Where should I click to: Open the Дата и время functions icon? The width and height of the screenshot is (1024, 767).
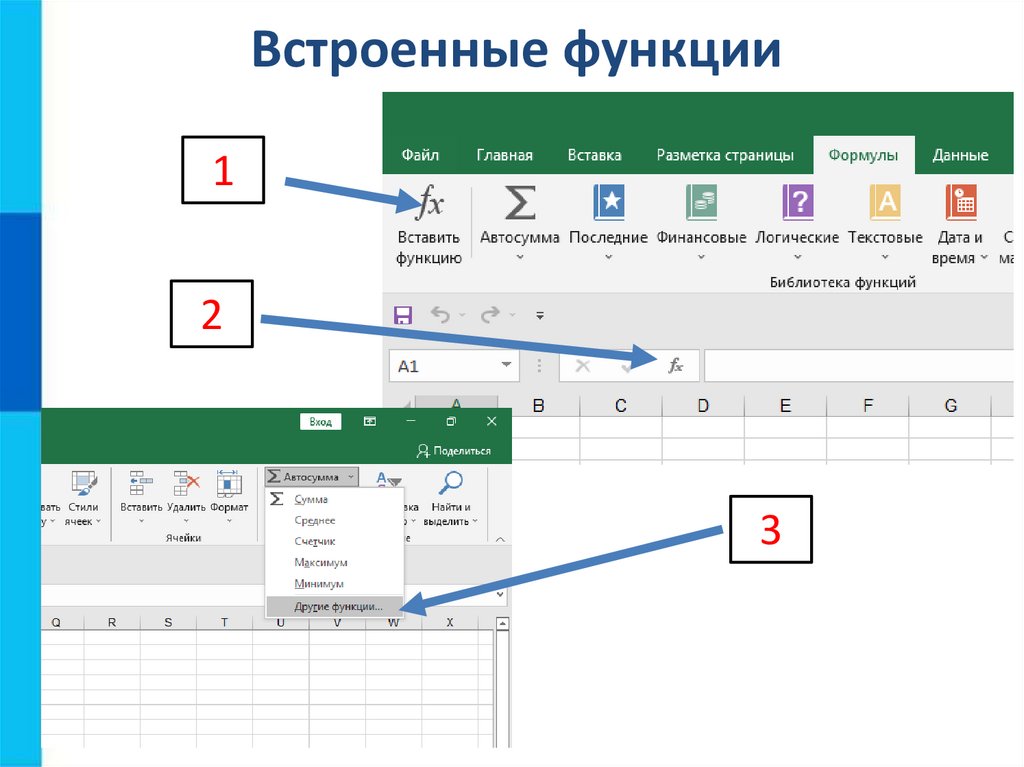961,202
